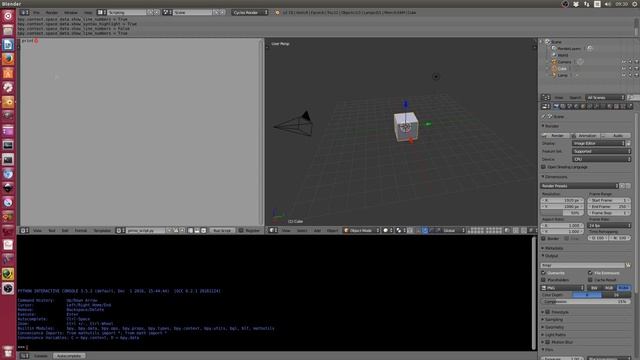The width and height of the screenshot is (640, 360).
Task: Click the add render preset plus button
Action: point(622,186)
